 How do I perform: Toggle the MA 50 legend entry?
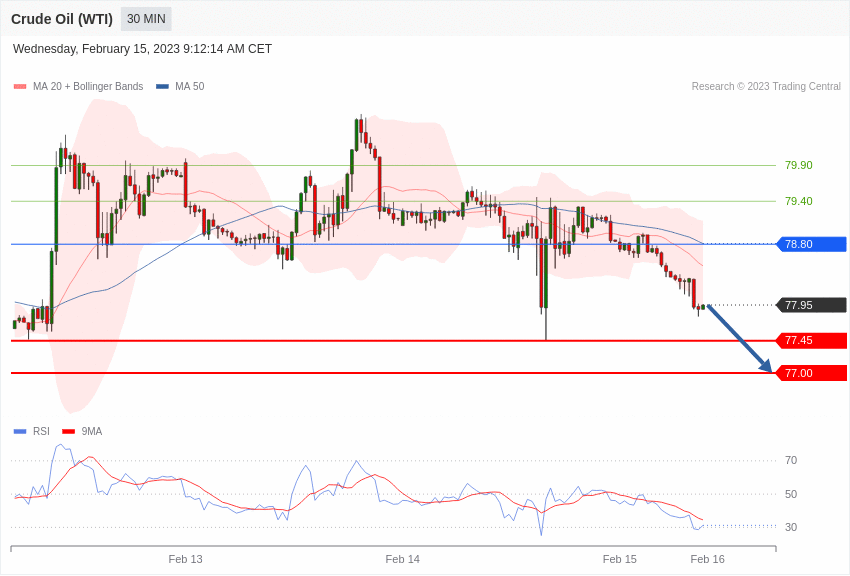pyautogui.click(x=180, y=87)
